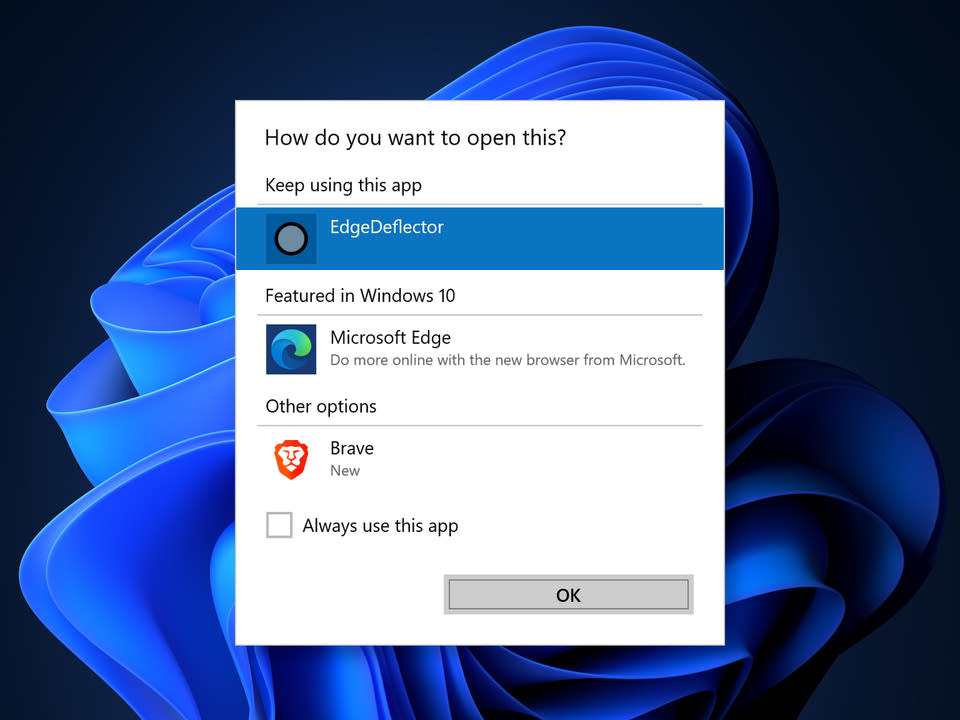This screenshot has height=720, width=960.
Task: Enable the Always use this app checkbox
Action: click(x=279, y=525)
